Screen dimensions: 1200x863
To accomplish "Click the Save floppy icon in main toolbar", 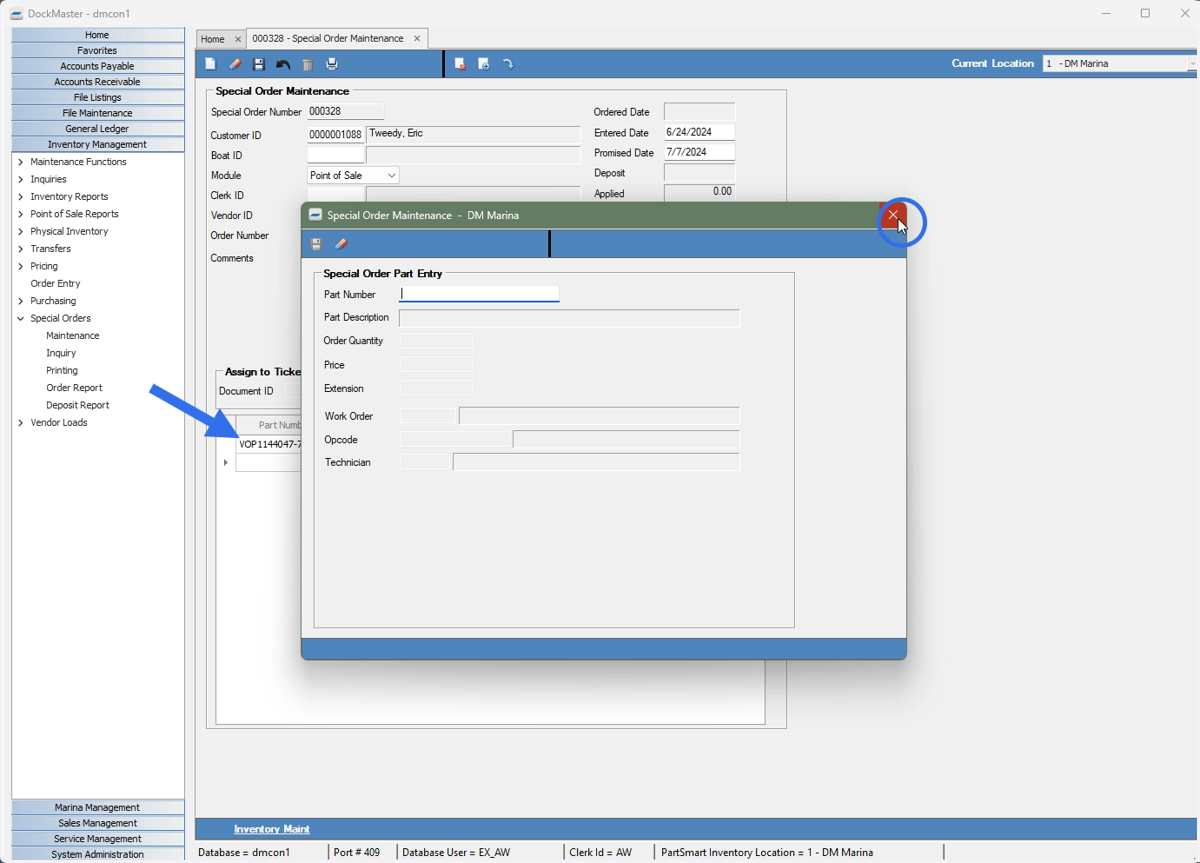I will (259, 64).
